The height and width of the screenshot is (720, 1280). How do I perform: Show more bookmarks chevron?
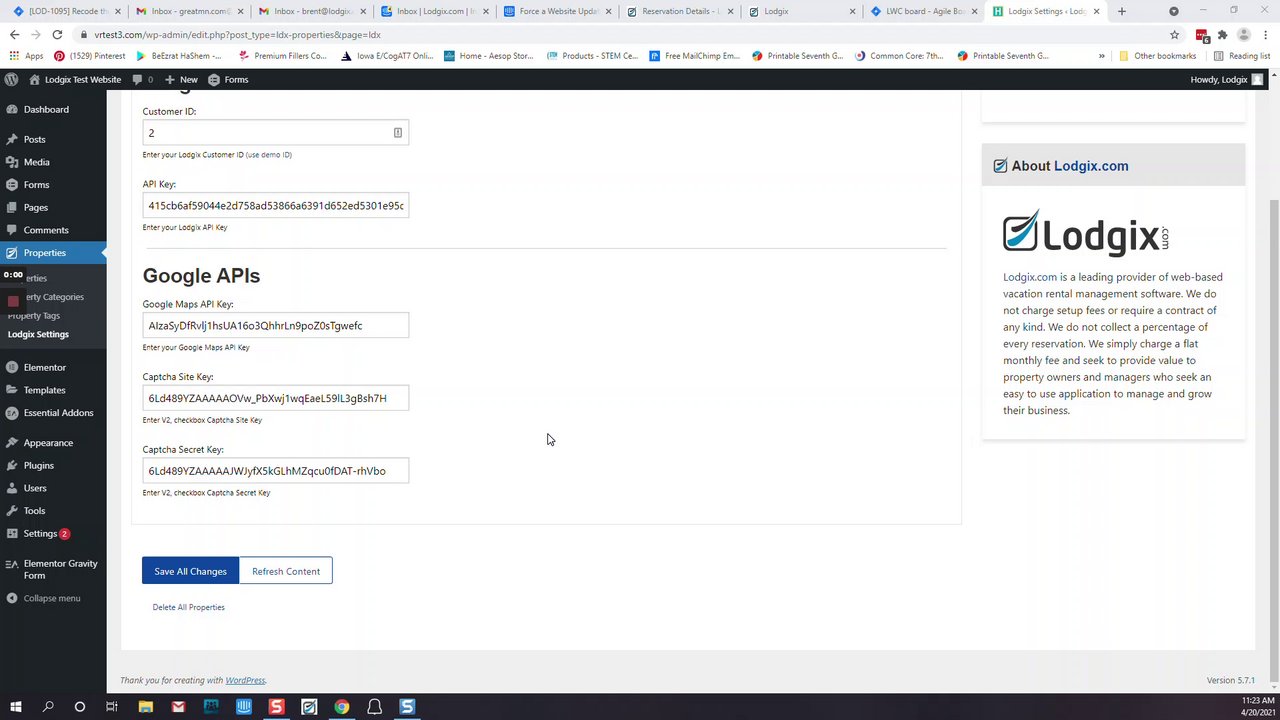tap(1102, 56)
